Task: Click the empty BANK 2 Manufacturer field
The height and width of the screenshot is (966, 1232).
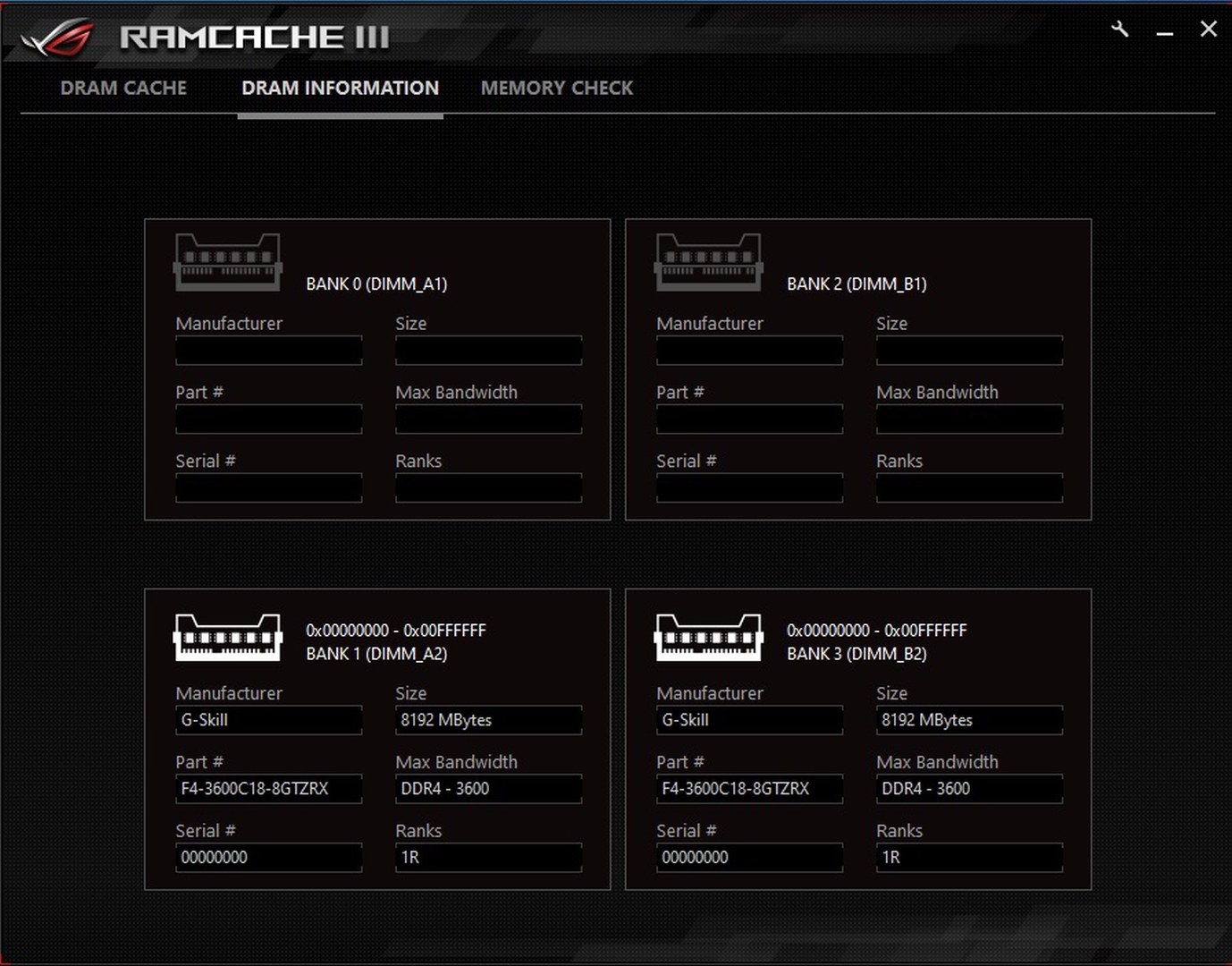Action: [750, 351]
